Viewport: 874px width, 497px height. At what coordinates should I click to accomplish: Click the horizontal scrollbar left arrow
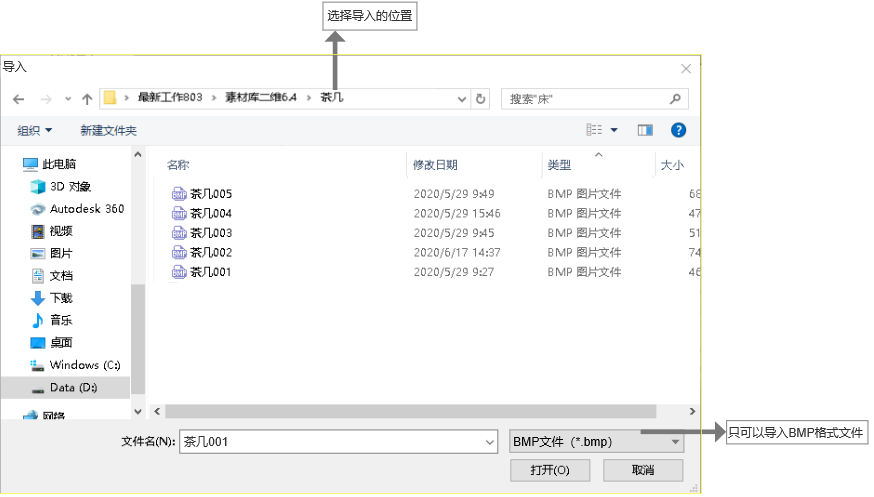click(157, 411)
